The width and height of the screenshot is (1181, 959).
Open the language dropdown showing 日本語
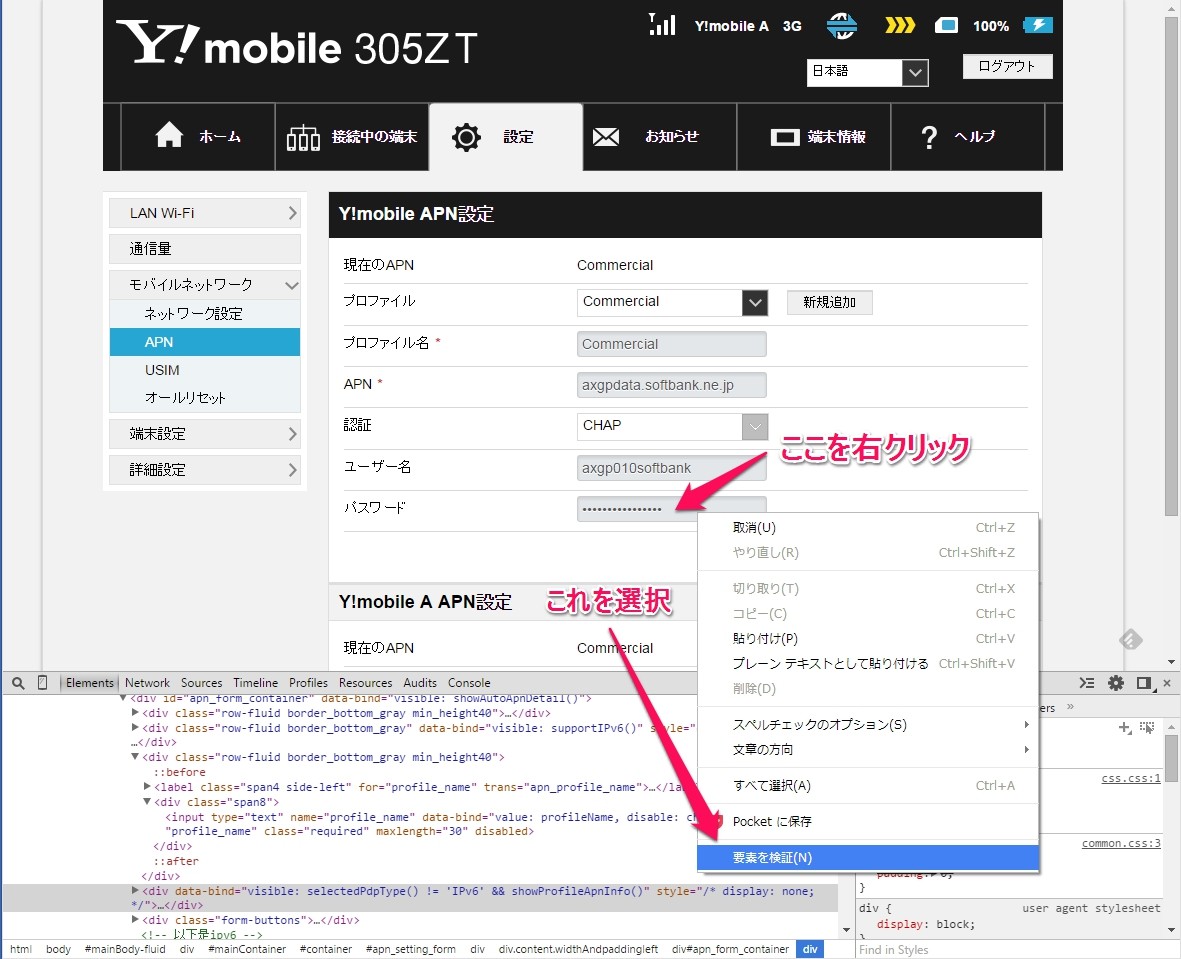click(x=867, y=72)
